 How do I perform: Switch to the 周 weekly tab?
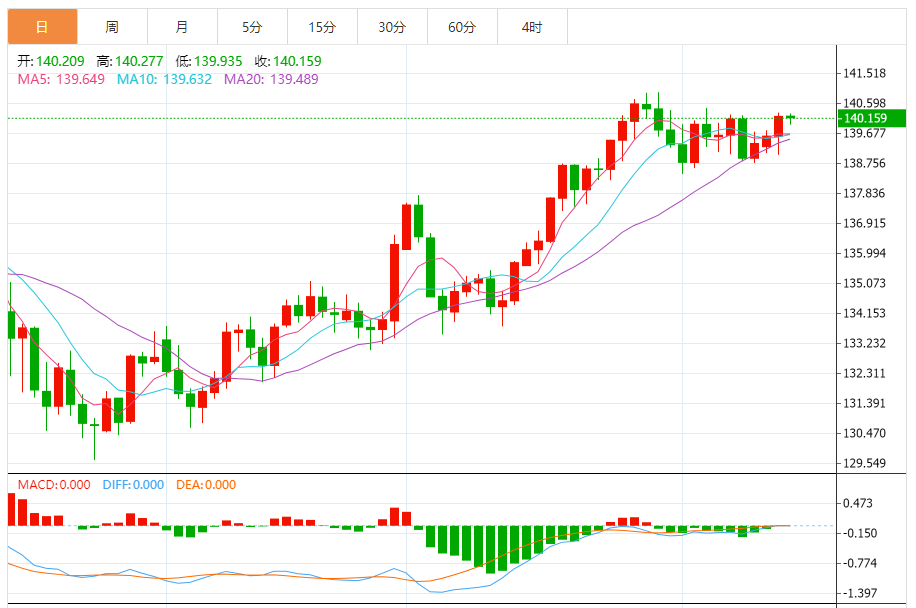[x=112, y=27]
